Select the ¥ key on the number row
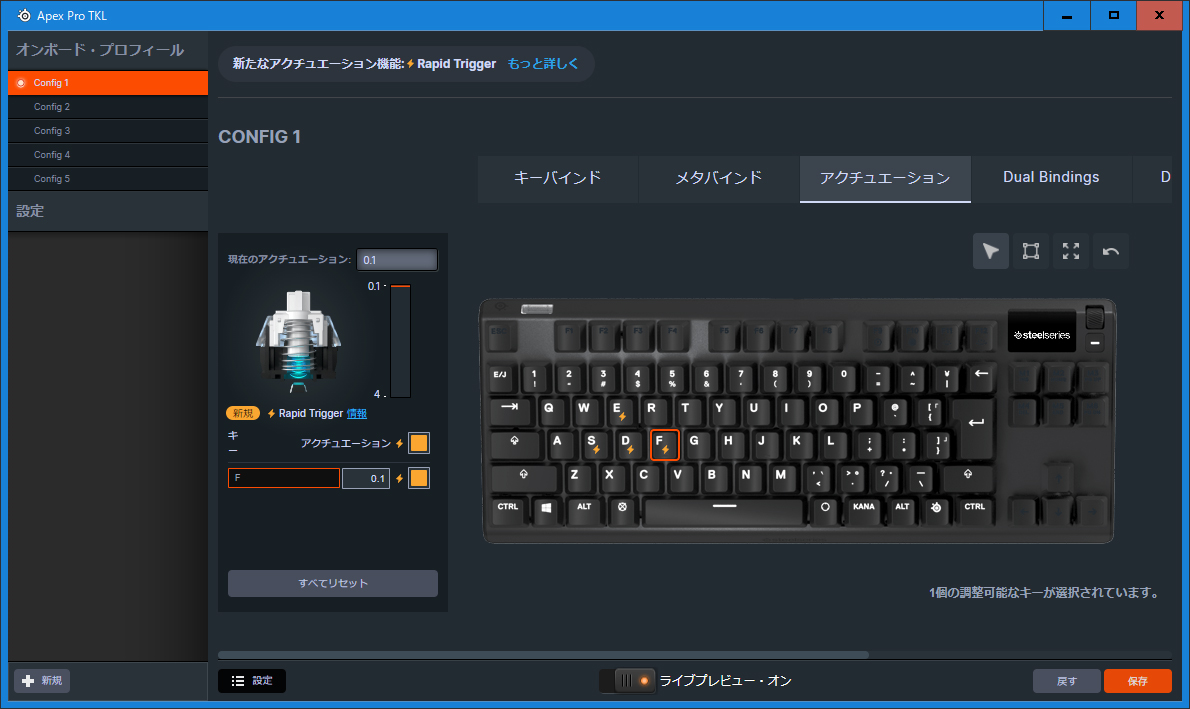This screenshot has height=709, width=1190. tap(946, 376)
